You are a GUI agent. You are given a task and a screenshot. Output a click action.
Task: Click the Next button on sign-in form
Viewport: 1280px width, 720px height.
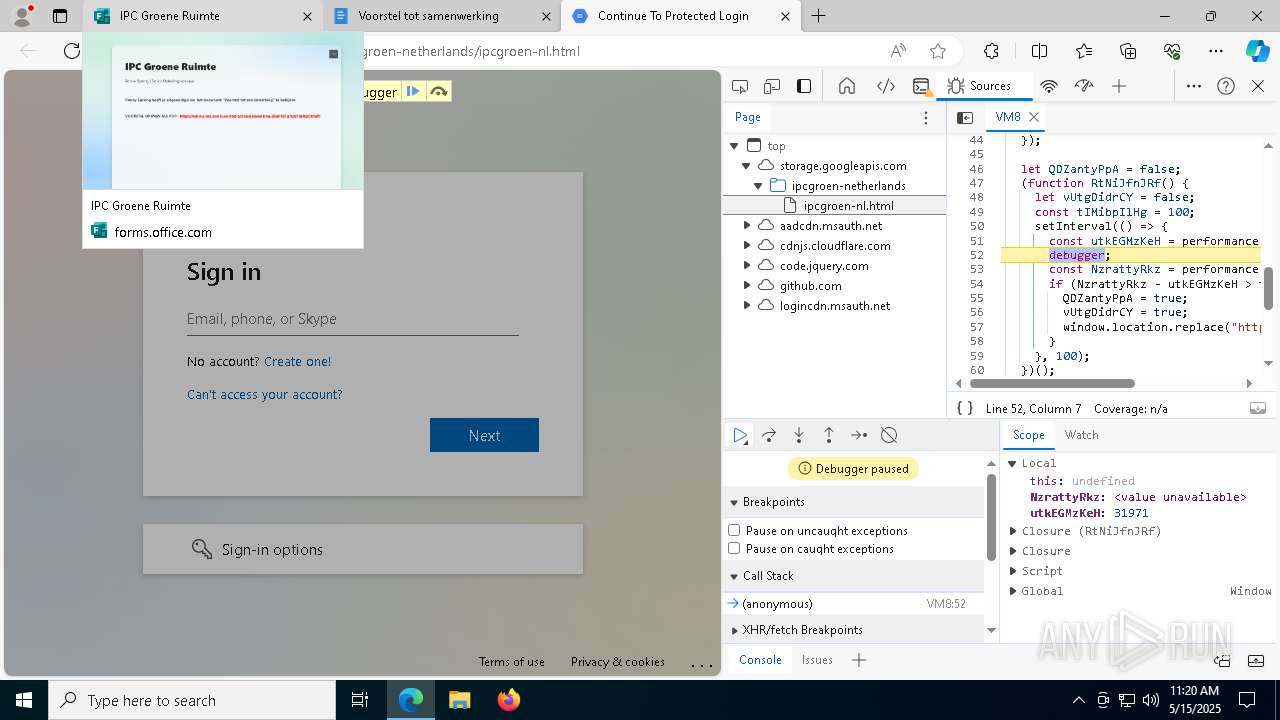pyautogui.click(x=484, y=435)
